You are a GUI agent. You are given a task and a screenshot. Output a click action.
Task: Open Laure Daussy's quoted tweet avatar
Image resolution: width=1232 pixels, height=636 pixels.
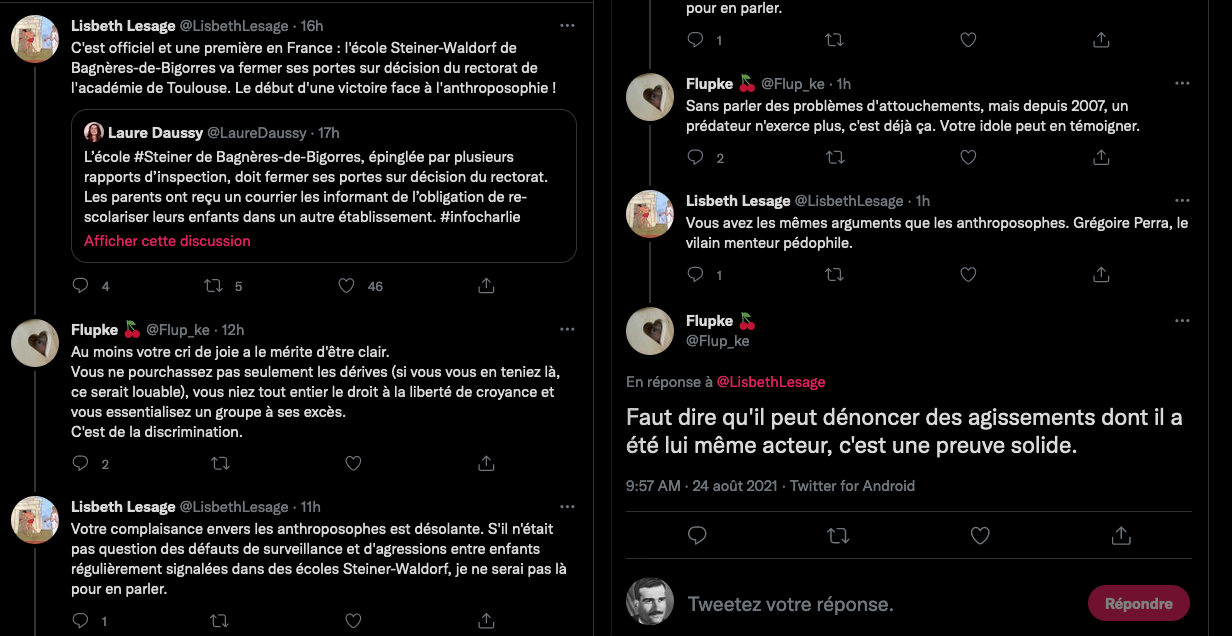[94, 133]
